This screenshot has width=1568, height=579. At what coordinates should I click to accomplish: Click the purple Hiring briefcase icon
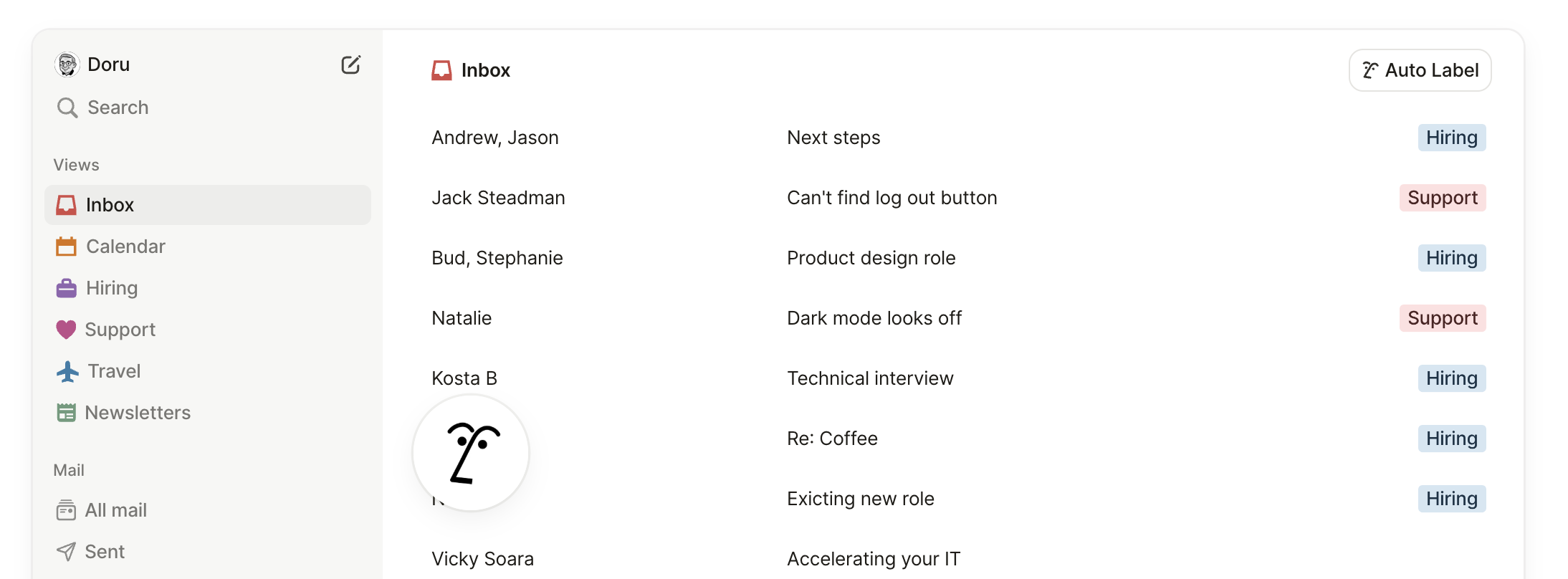[x=66, y=288]
